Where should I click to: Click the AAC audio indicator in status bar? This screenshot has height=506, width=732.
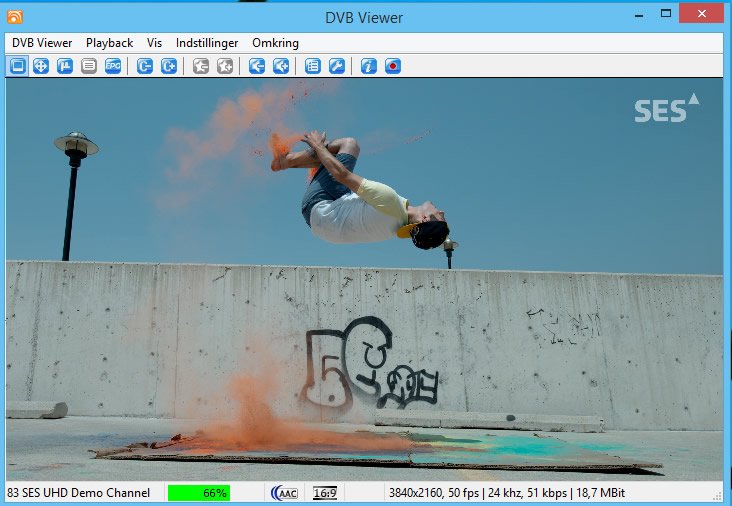pos(285,493)
